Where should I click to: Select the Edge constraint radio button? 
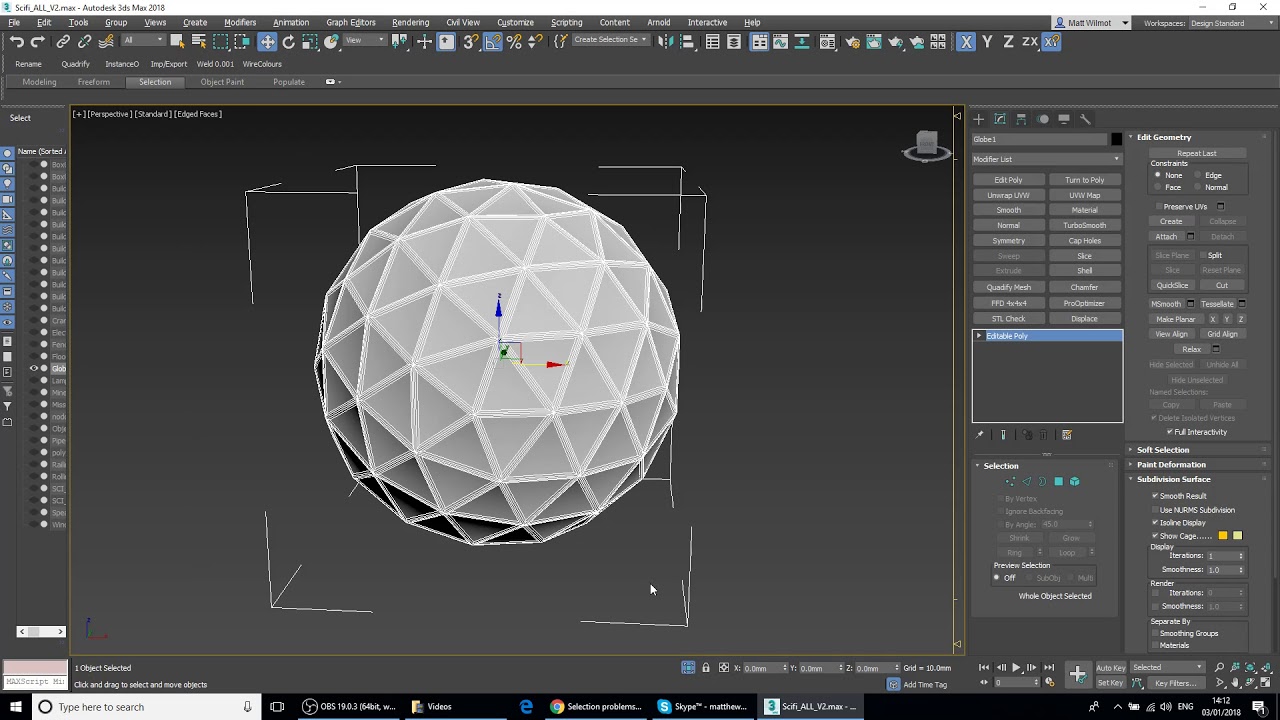click(1198, 175)
